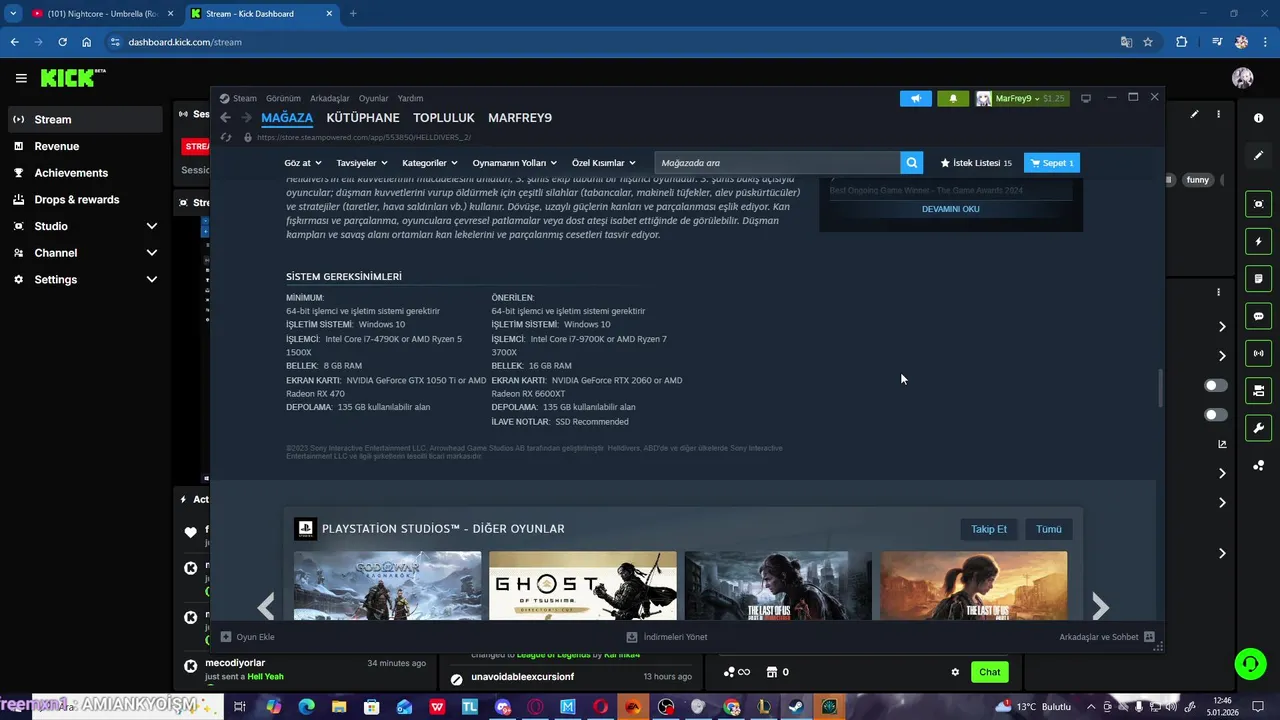Open the Özel Kısımlar dropdown

604,163
